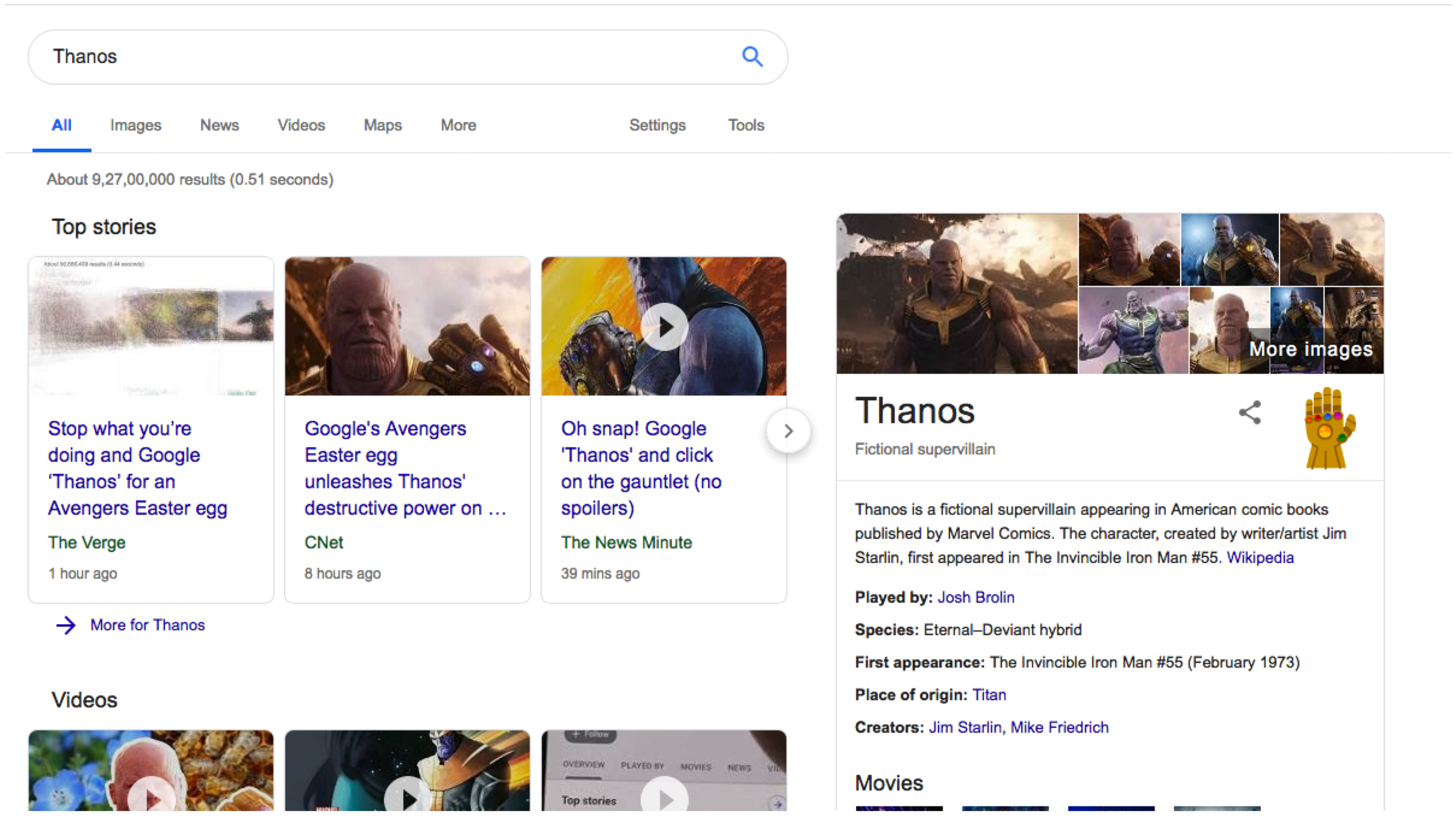Play the Marvel comic Thanos video
This screenshot has height=816, width=1456.
[x=408, y=797]
